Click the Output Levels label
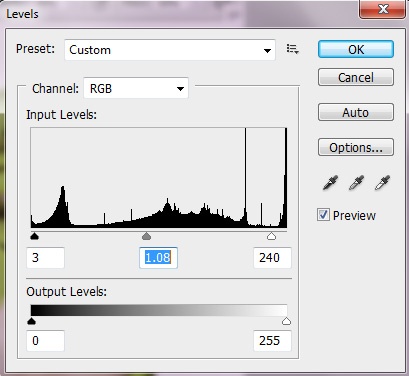 coord(67,292)
